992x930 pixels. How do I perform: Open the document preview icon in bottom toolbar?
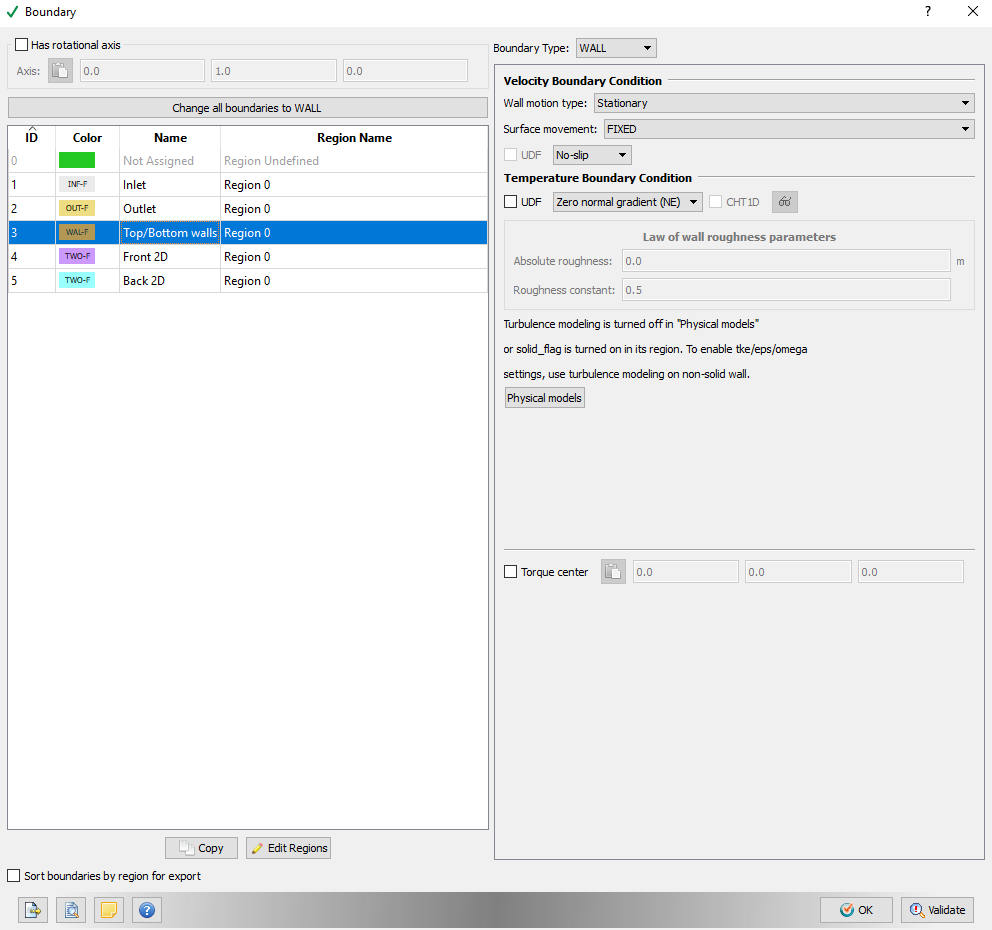[x=70, y=910]
